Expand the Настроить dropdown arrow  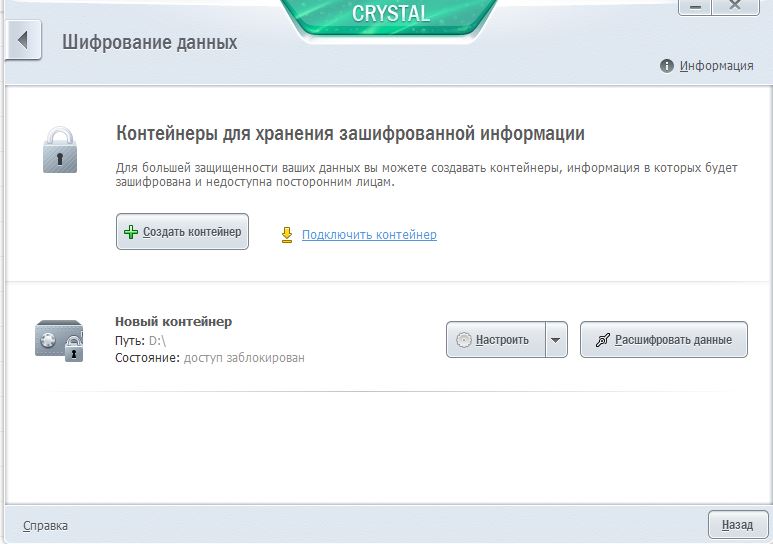556,340
